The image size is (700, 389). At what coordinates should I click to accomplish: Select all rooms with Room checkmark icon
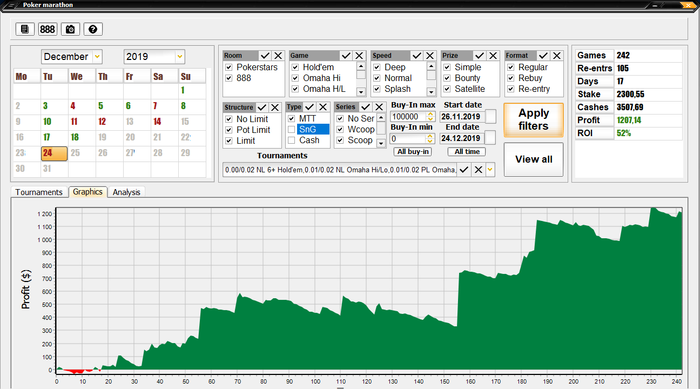tap(265, 55)
